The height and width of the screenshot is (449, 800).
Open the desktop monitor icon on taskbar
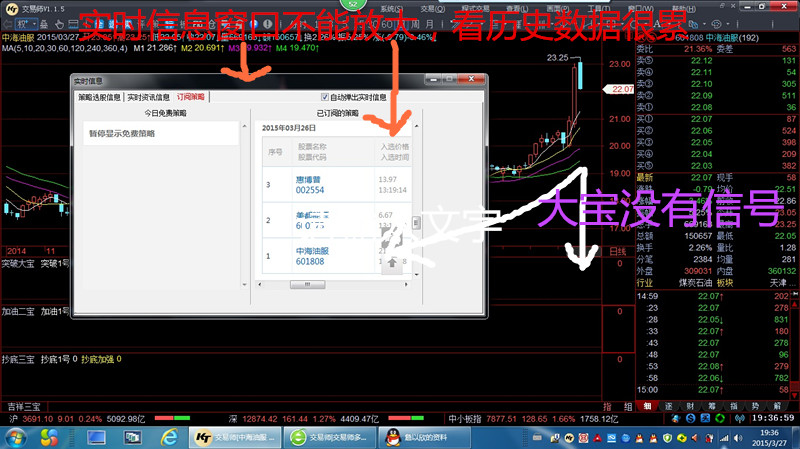pyautogui.click(x=97, y=437)
